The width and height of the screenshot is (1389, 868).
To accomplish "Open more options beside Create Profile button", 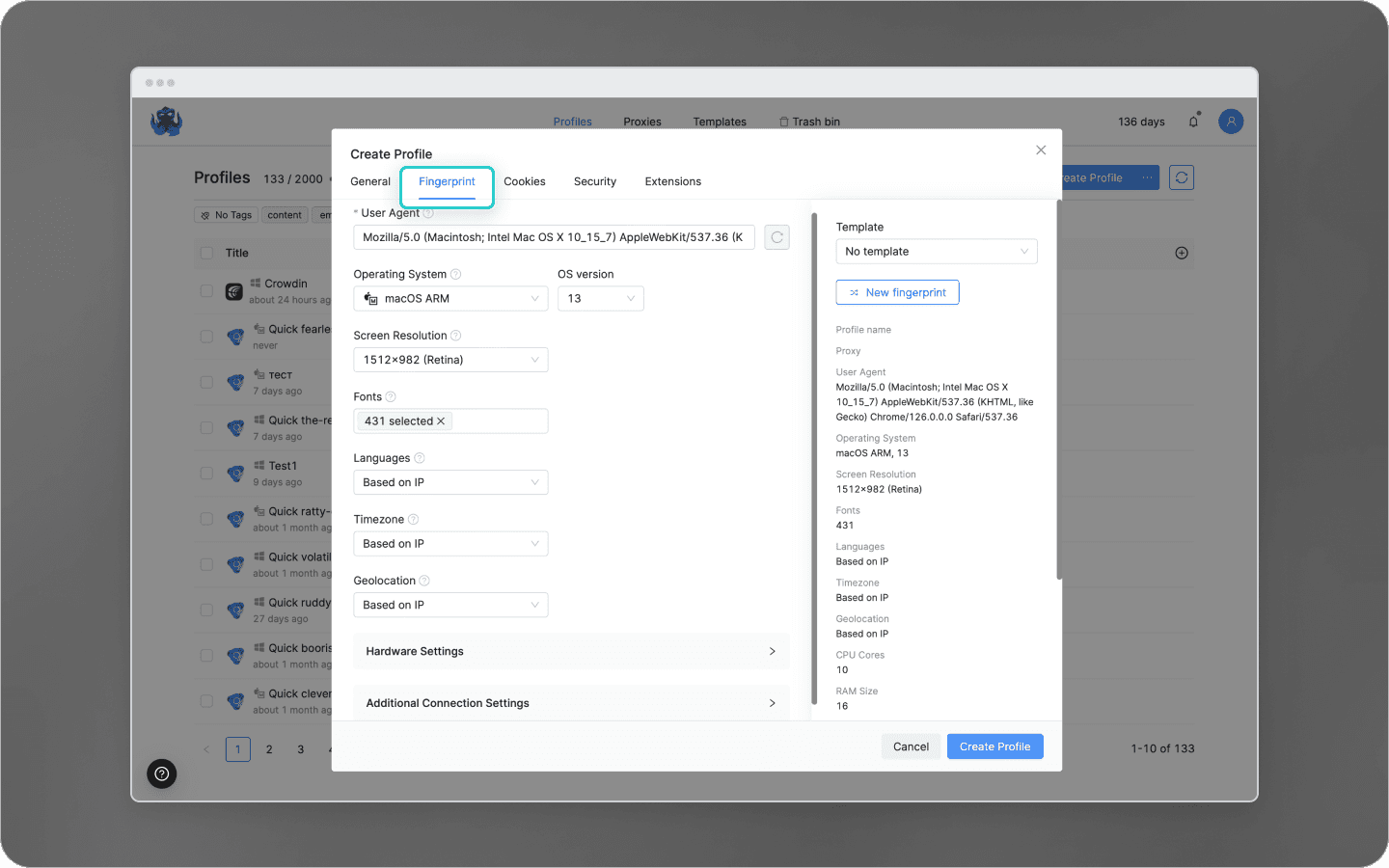I will point(1147,177).
